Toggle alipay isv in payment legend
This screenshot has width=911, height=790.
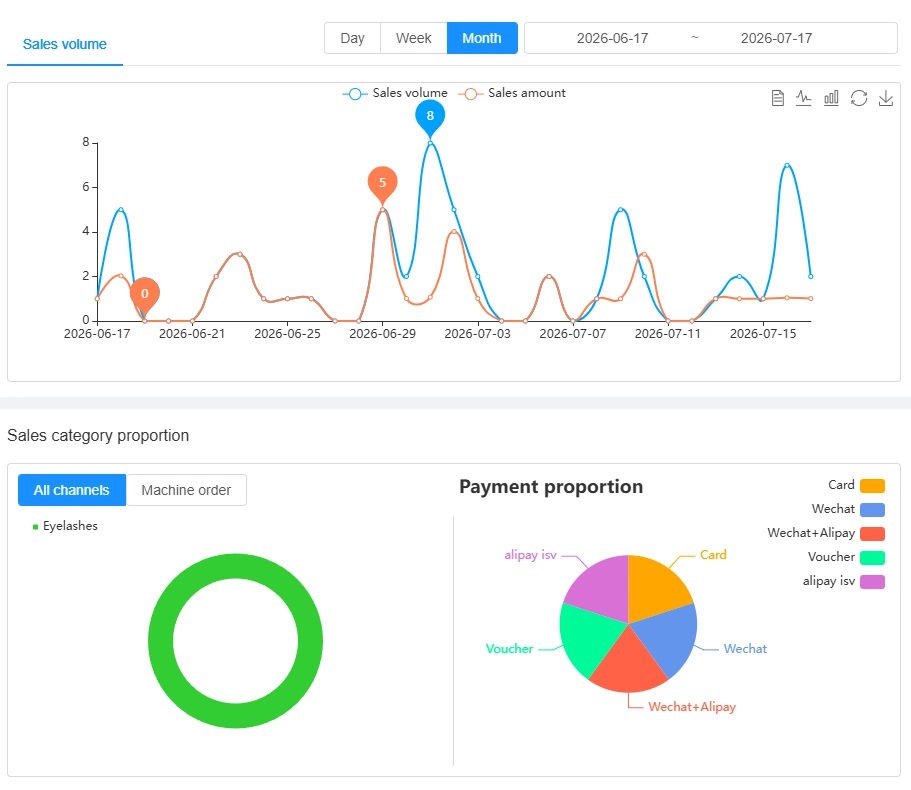pyautogui.click(x=844, y=581)
